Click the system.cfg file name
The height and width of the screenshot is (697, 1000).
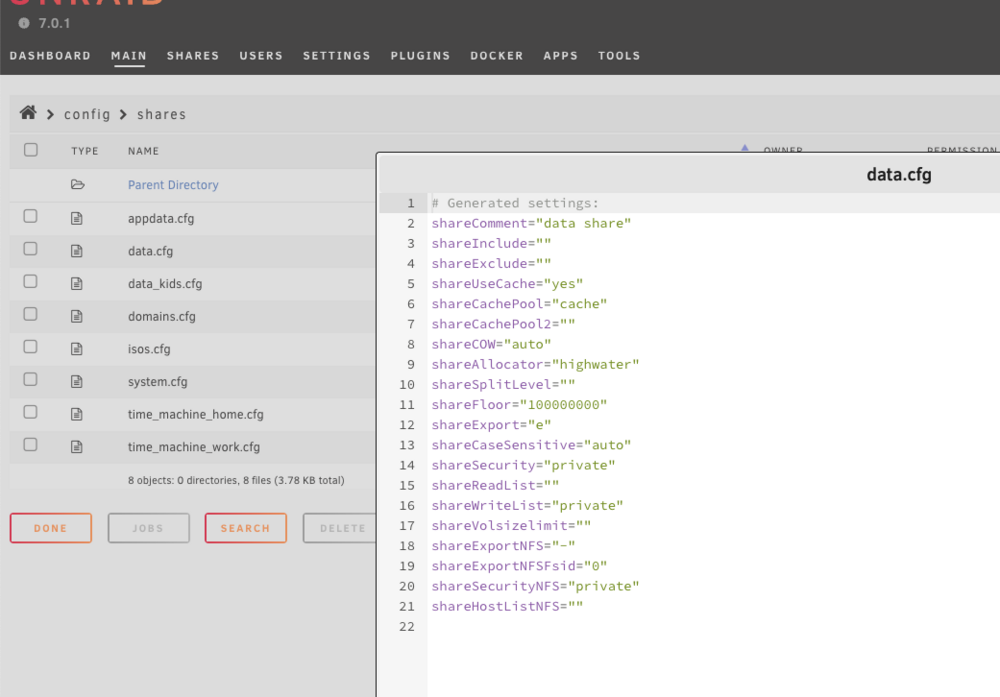click(158, 381)
